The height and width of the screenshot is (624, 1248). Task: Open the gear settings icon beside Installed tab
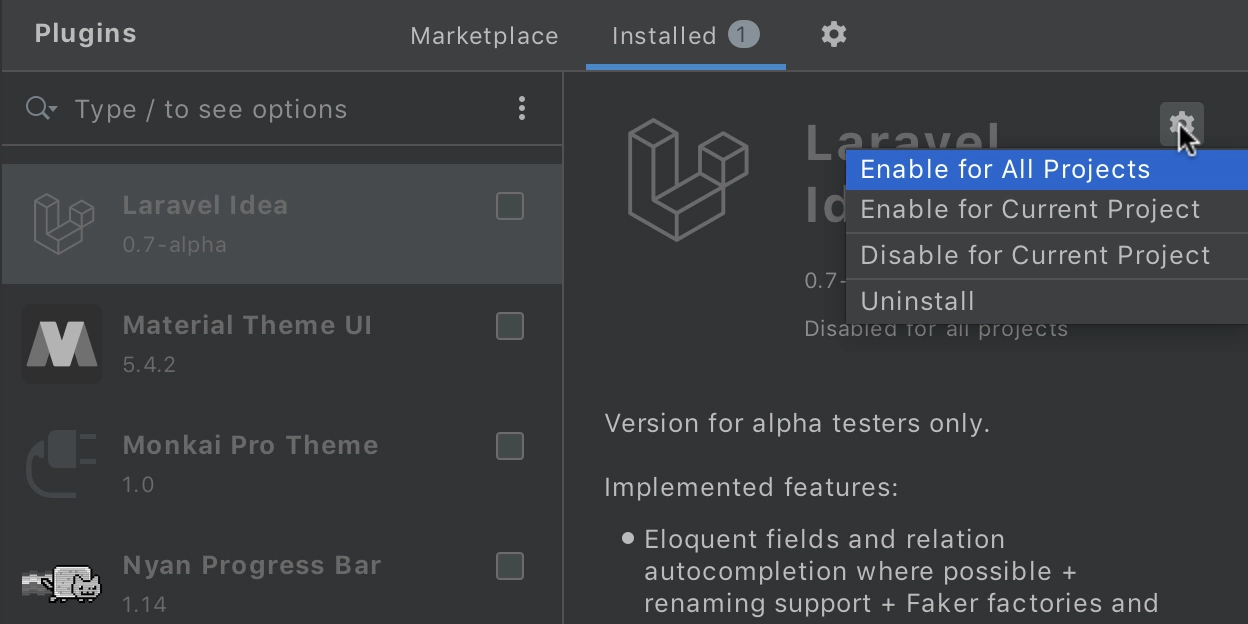[834, 35]
